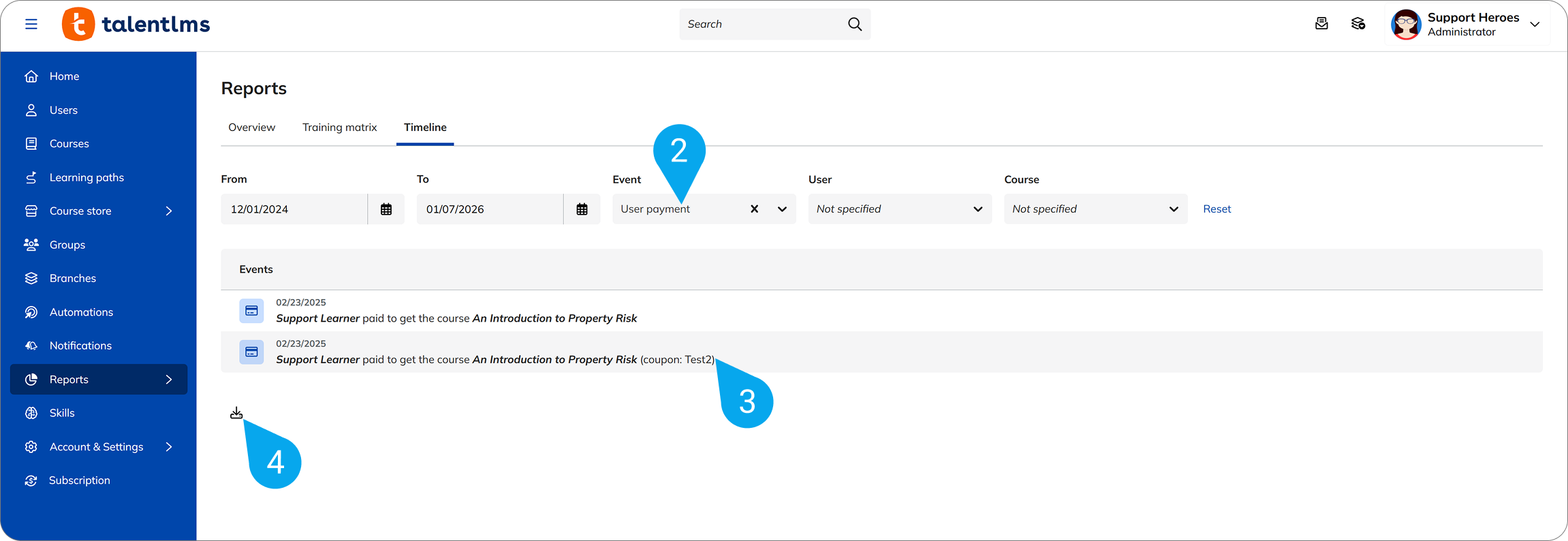
Task: Open Users in sidebar
Action: tap(99, 110)
